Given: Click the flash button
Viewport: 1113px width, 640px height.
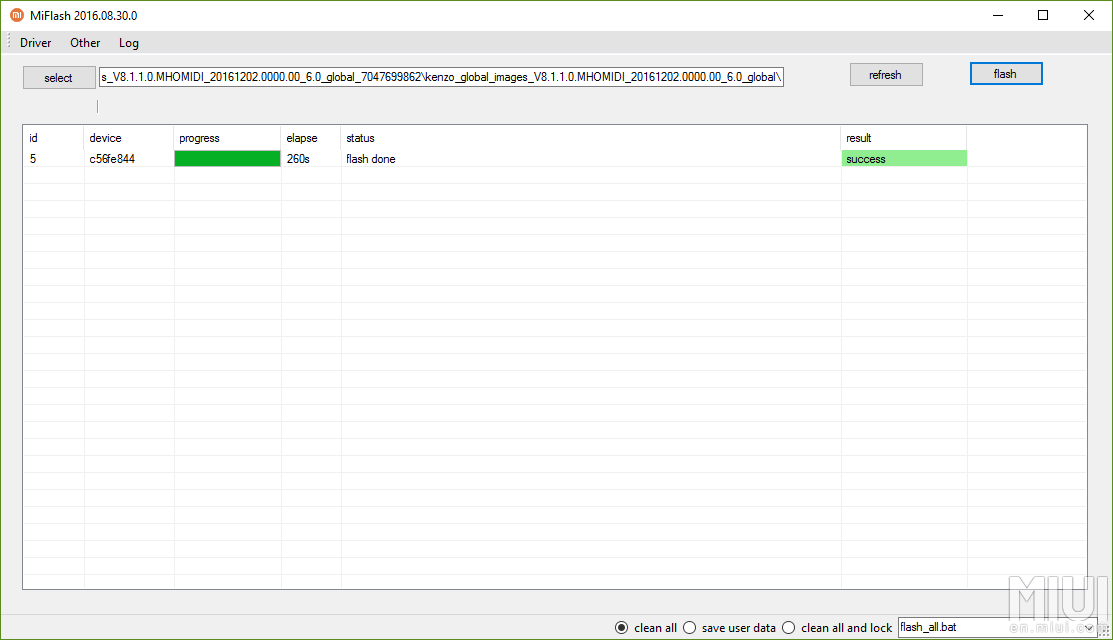Looking at the screenshot, I should (1006, 74).
